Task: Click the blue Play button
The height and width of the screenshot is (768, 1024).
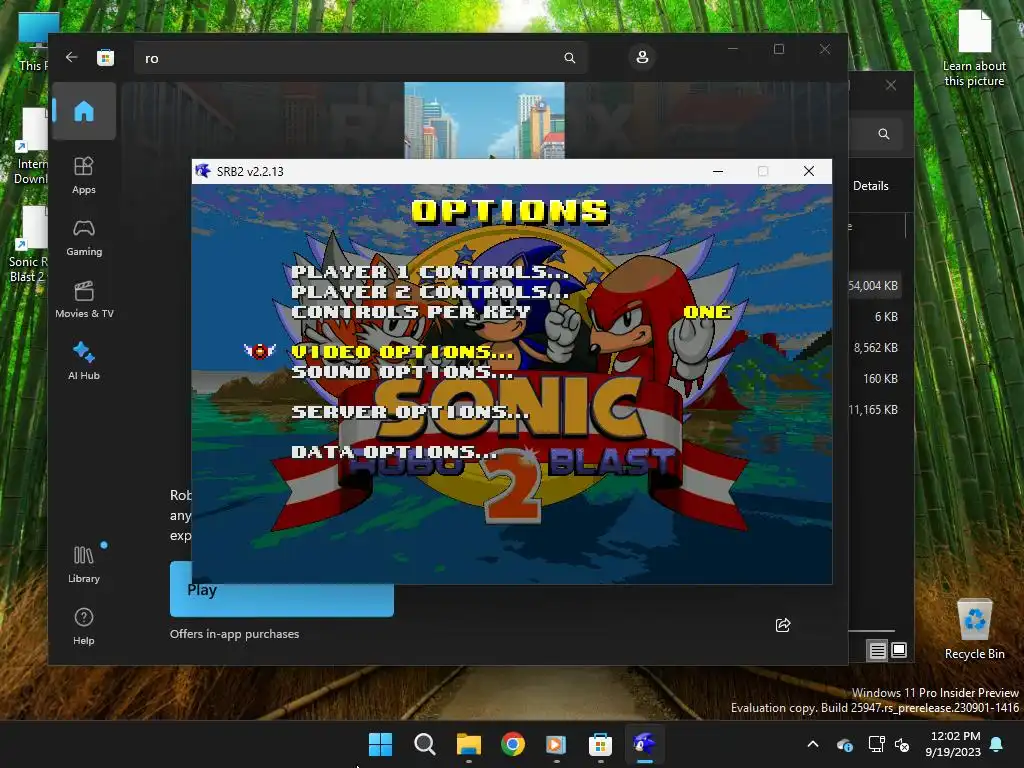Action: [x=281, y=589]
